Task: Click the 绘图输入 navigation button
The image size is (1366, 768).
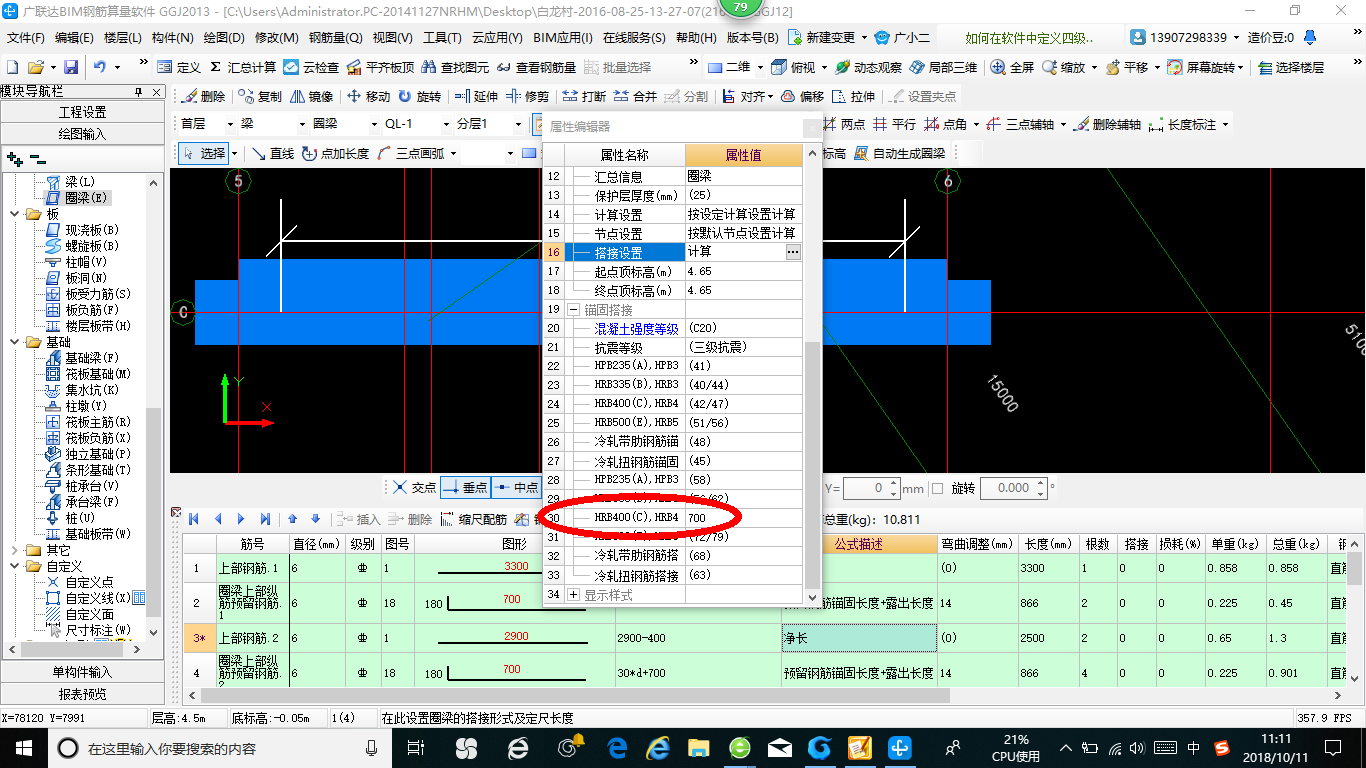Action: 82,133
